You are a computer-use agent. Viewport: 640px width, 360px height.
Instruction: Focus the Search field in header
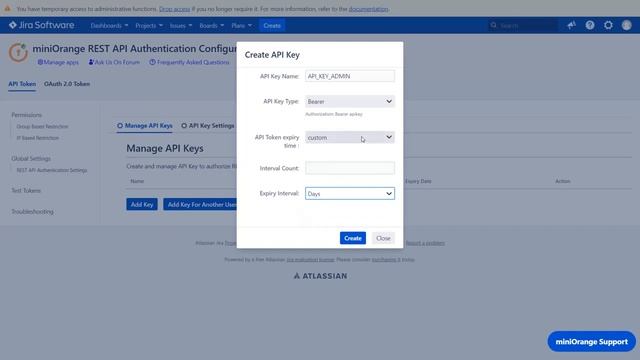(x=524, y=25)
